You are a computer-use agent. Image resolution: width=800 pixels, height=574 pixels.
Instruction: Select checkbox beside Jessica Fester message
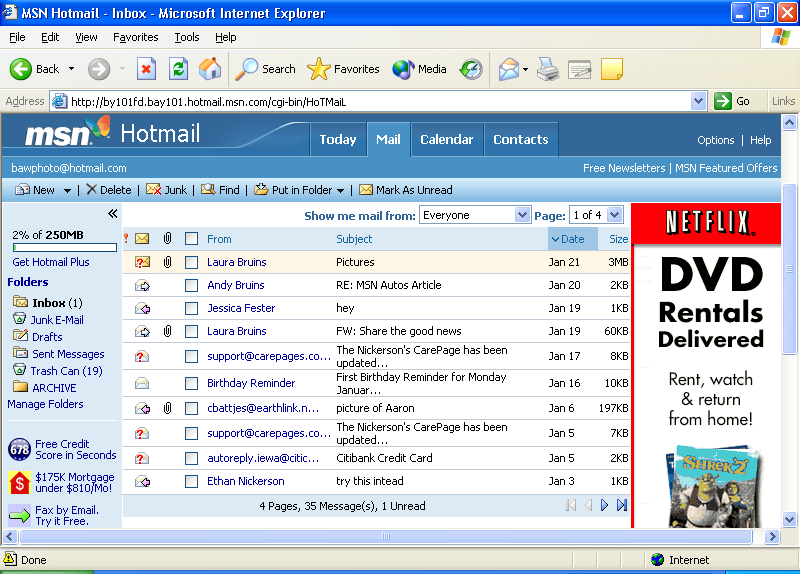[x=191, y=308]
